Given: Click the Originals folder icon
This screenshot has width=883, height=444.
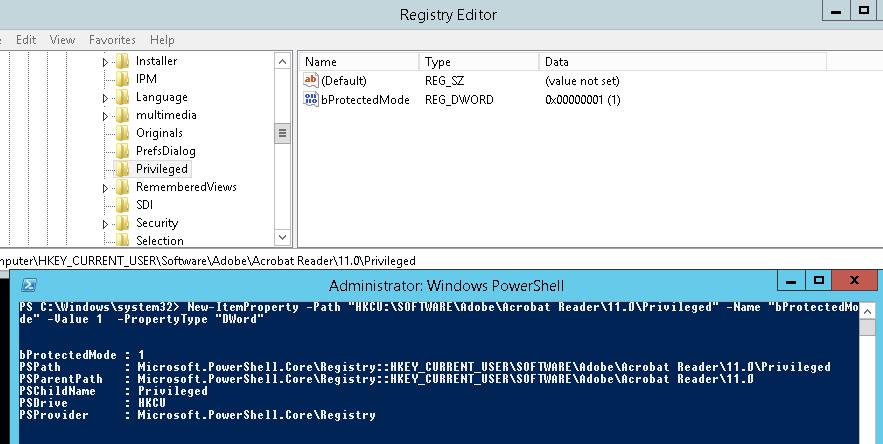Looking at the screenshot, I should click(x=123, y=133).
